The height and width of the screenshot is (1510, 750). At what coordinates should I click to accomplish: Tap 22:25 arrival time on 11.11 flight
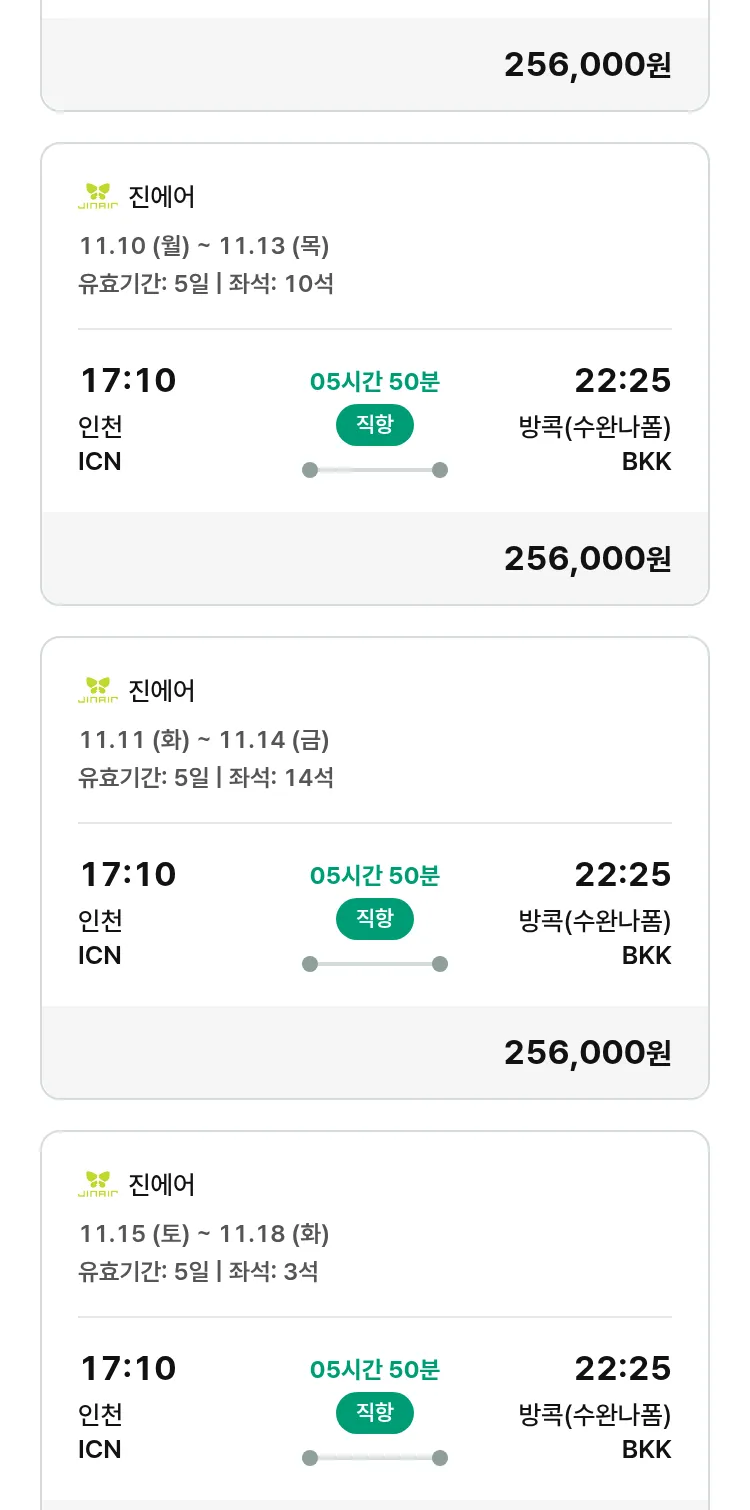(x=622, y=875)
